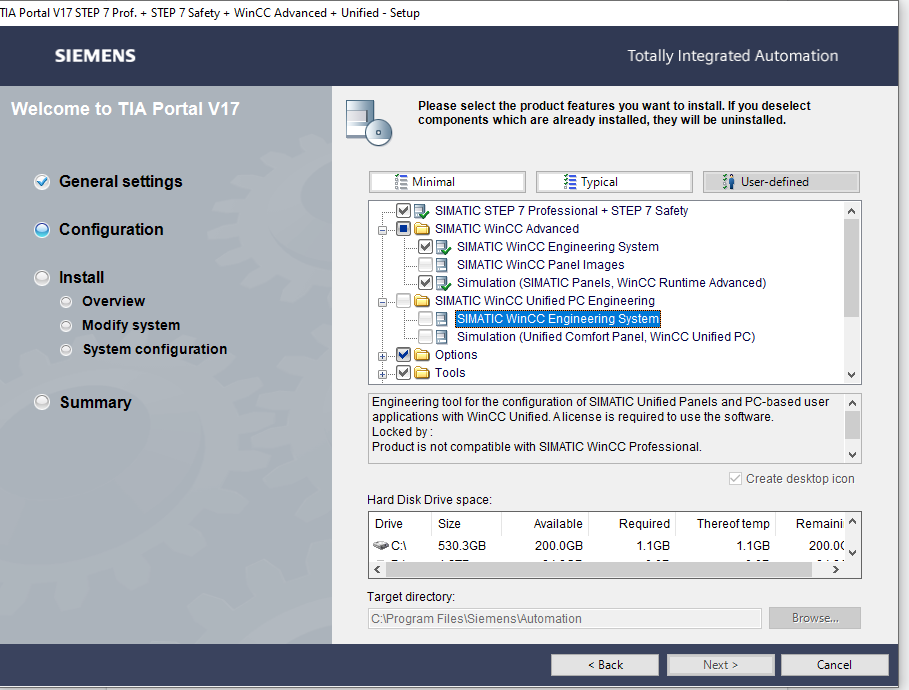Screen dimensions: 909x690
Task: Enable the WinCC Panel Images checkbox
Action: click(425, 265)
